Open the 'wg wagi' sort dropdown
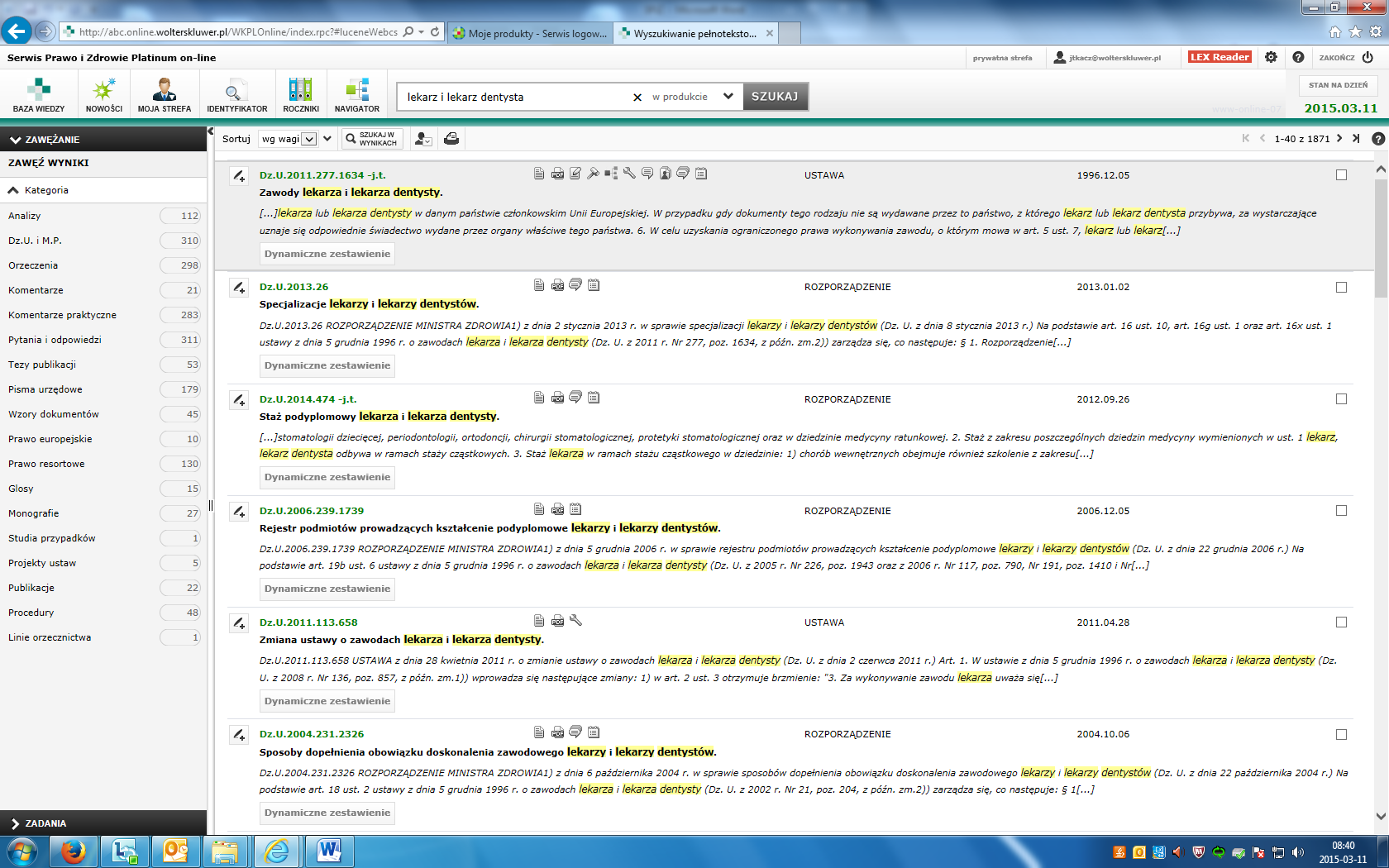Screen dimensions: 1389x868 tap(288, 139)
